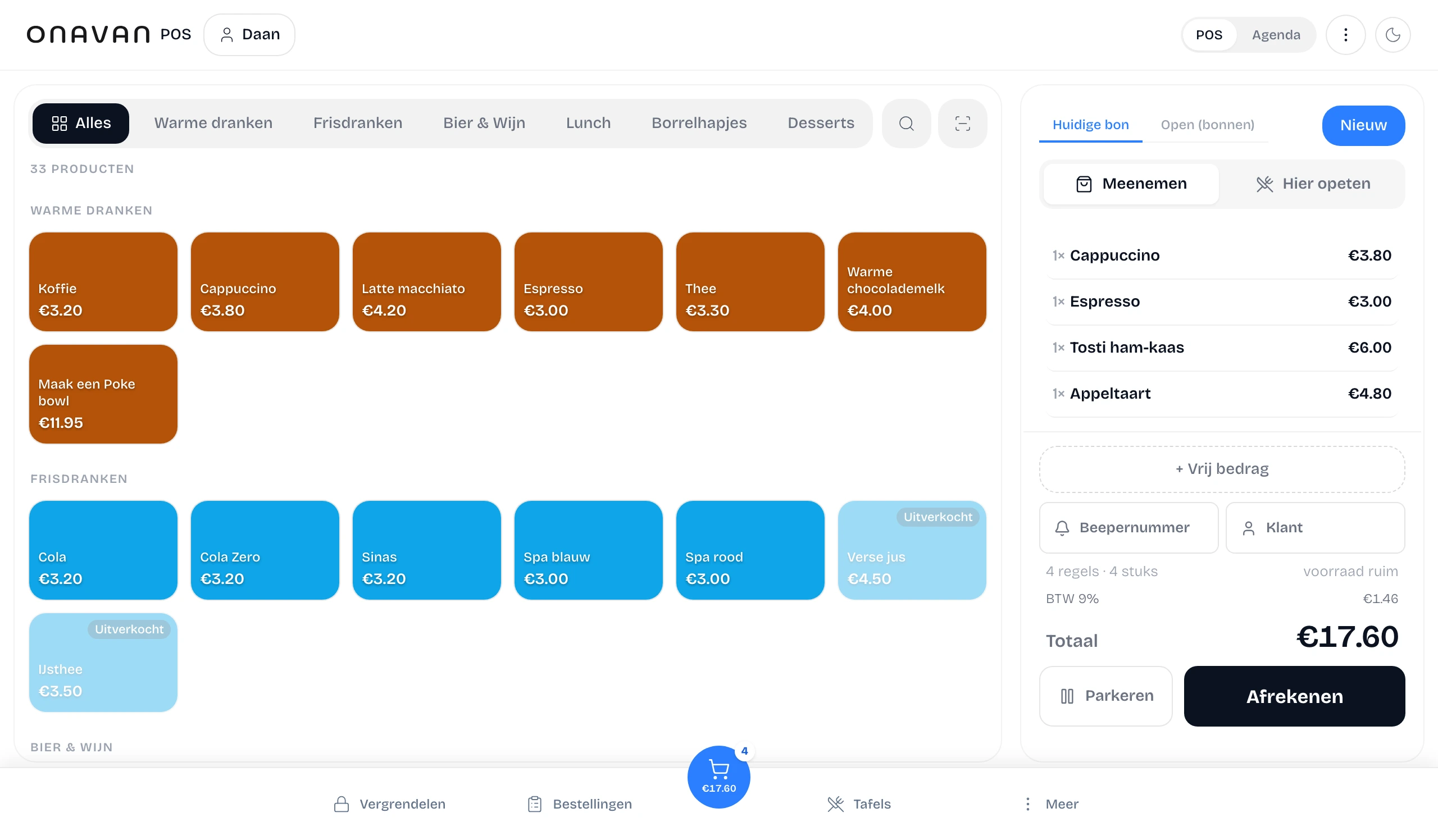Switch to POS mode in header
Image resolution: width=1438 pixels, height=840 pixels.
(1209, 35)
